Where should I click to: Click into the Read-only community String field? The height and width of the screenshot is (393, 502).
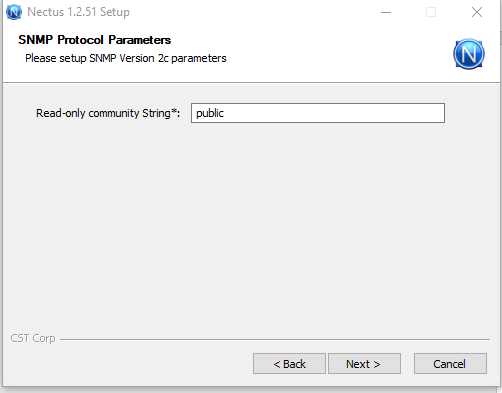point(318,113)
